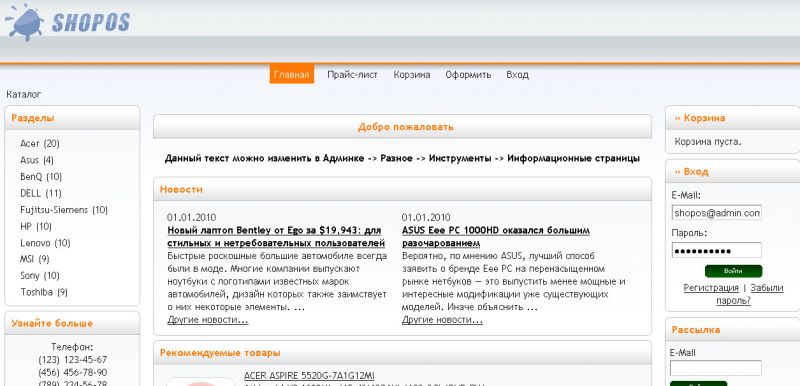Click the first 01.01.2010 news date
Image resolution: width=800 pixels, height=386 pixels.
coord(191,218)
